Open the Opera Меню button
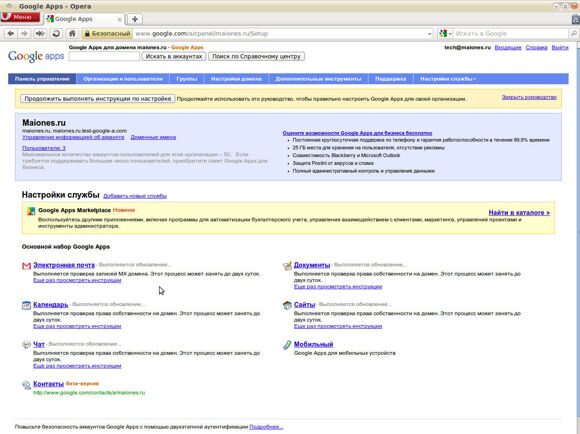The image size is (580, 434). click(x=20, y=17)
